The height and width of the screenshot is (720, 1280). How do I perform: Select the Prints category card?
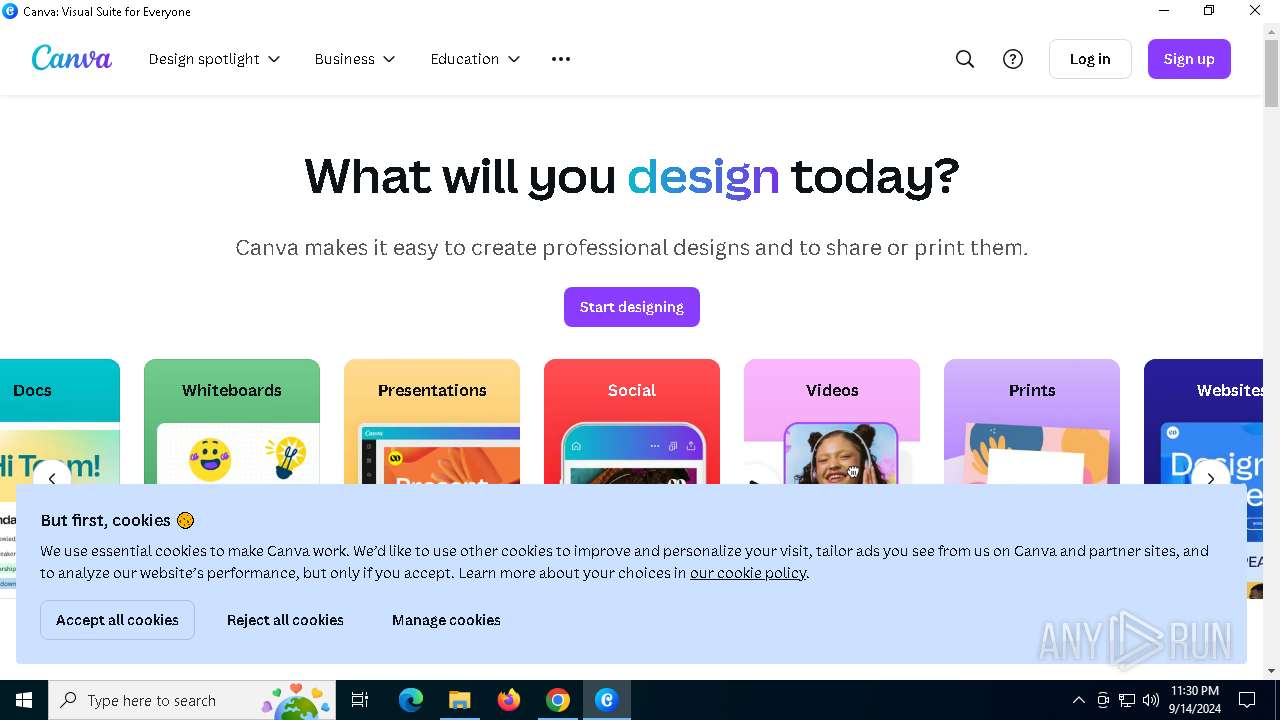tap(1032, 422)
